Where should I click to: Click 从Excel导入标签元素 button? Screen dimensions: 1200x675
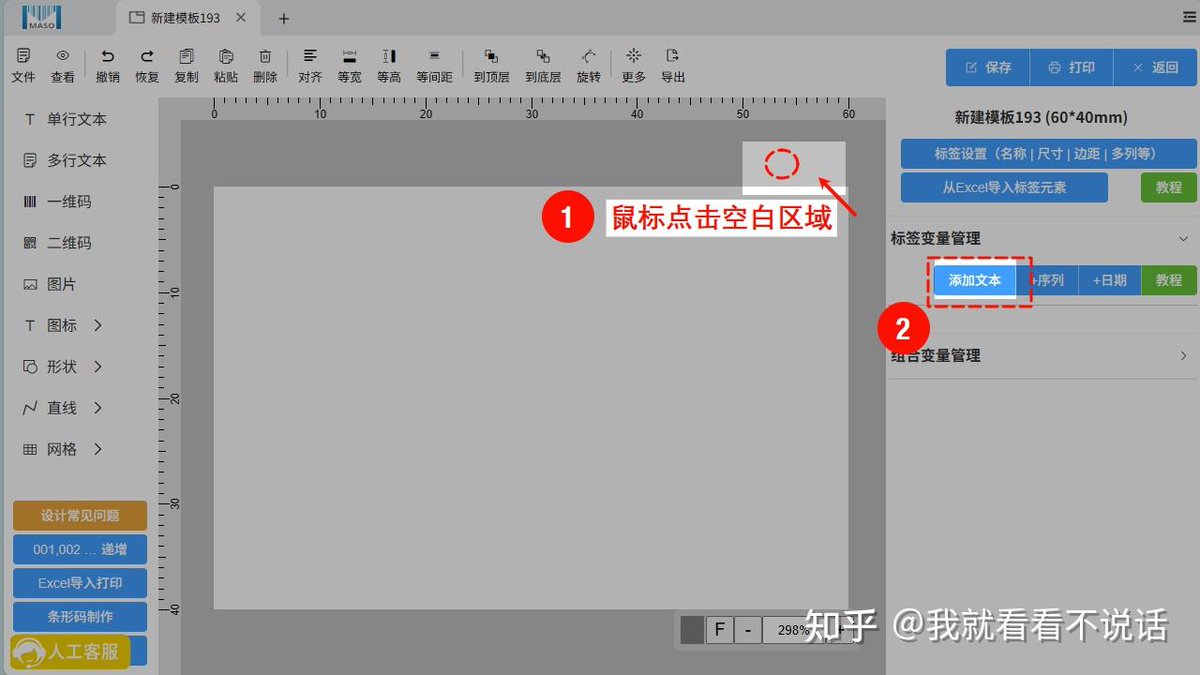1004,187
